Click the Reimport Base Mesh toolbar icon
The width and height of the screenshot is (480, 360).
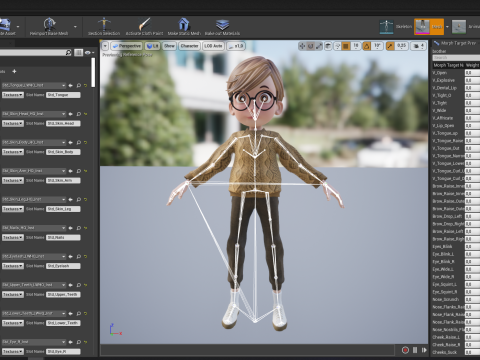pyautogui.click(x=49, y=24)
